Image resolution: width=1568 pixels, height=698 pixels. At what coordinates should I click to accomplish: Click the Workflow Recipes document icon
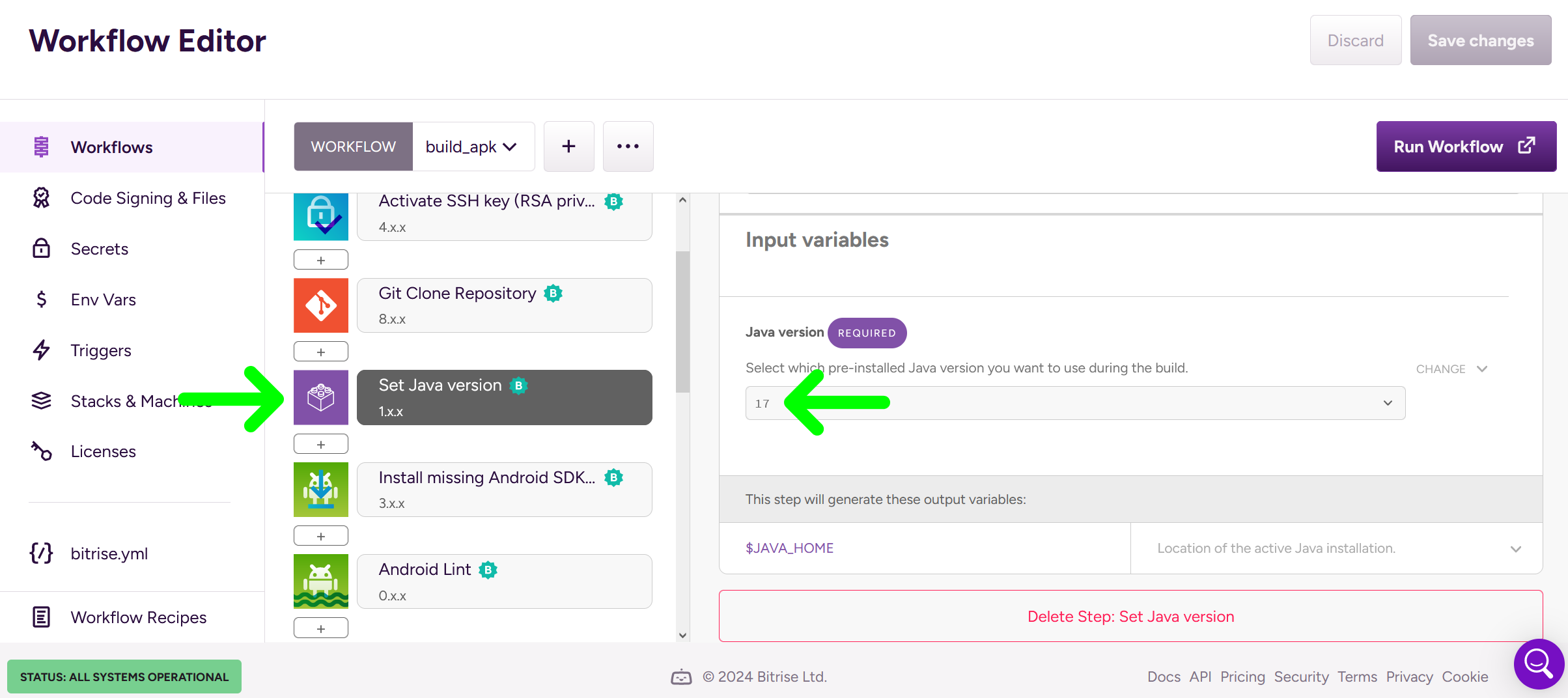[x=41, y=617]
